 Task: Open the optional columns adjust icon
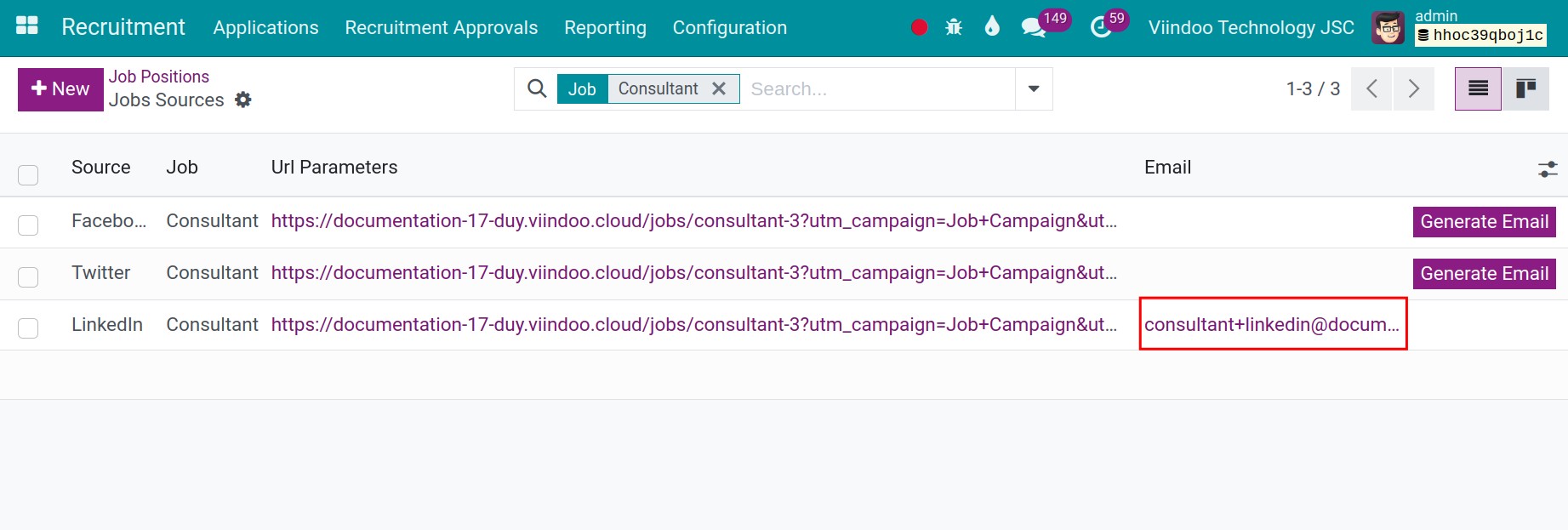[1548, 169]
